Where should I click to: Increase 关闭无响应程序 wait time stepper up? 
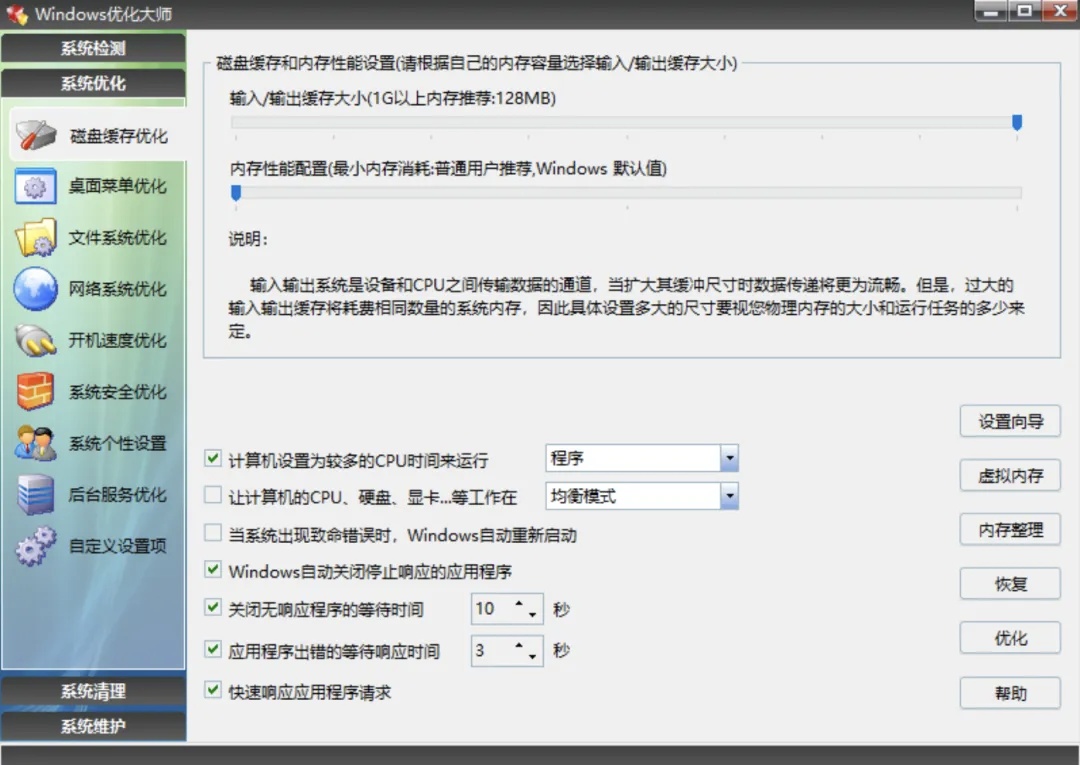click(519, 604)
